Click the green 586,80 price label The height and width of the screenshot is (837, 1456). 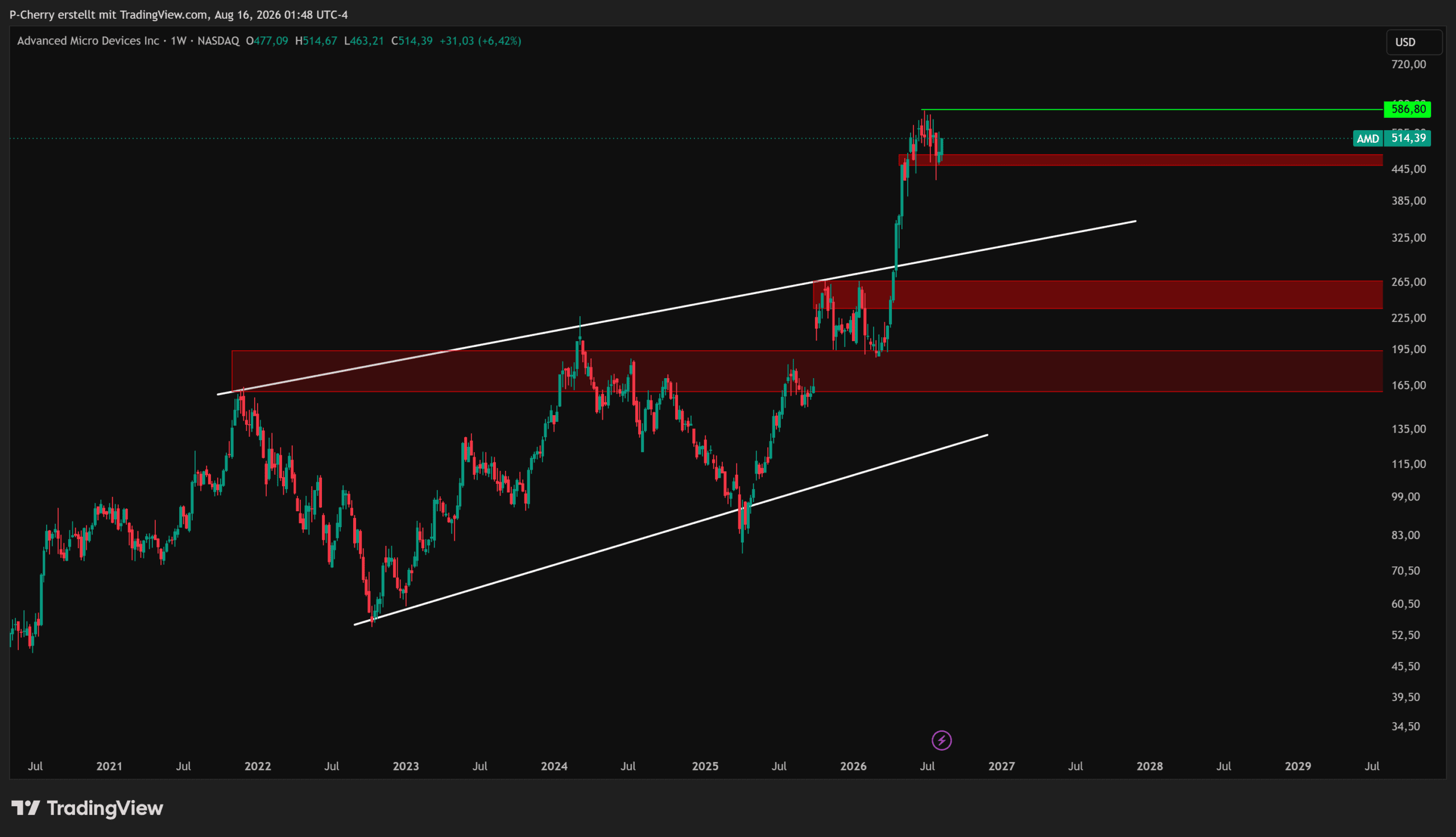coord(1407,109)
